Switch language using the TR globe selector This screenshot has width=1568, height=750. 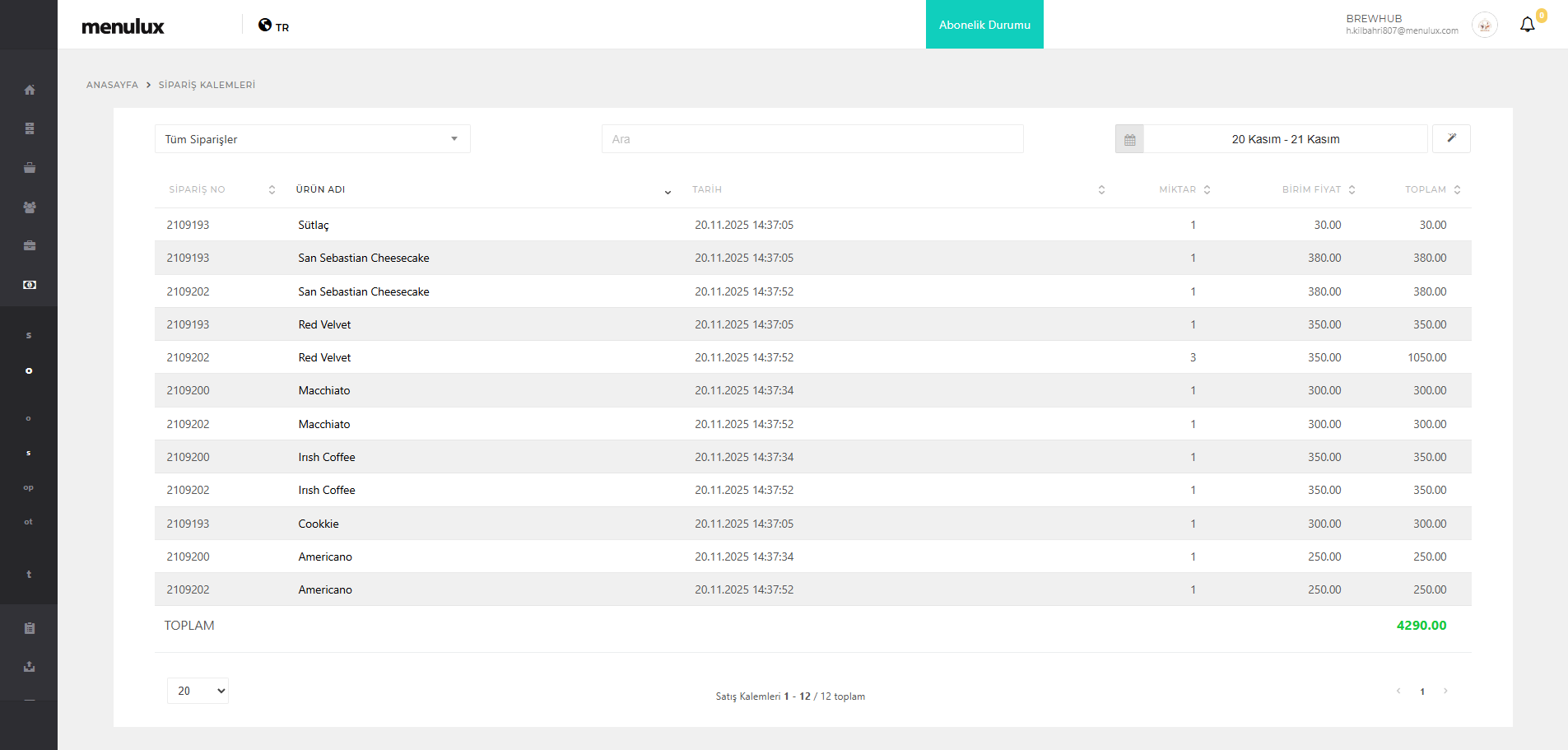(x=274, y=26)
